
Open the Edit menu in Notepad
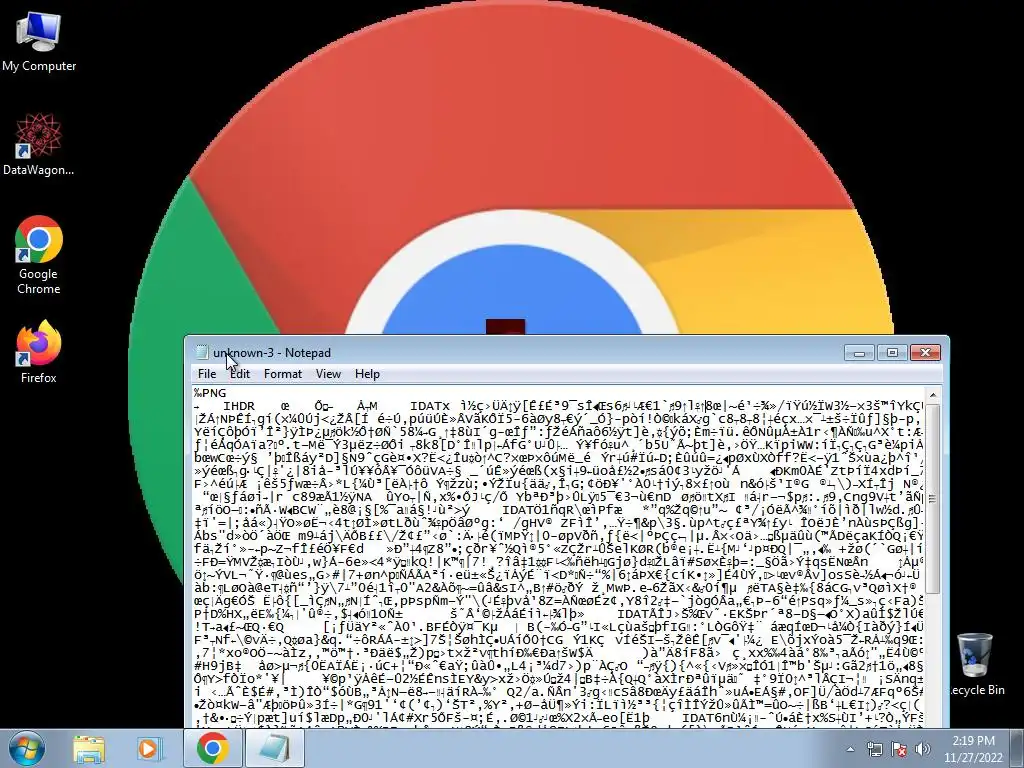tap(240, 374)
